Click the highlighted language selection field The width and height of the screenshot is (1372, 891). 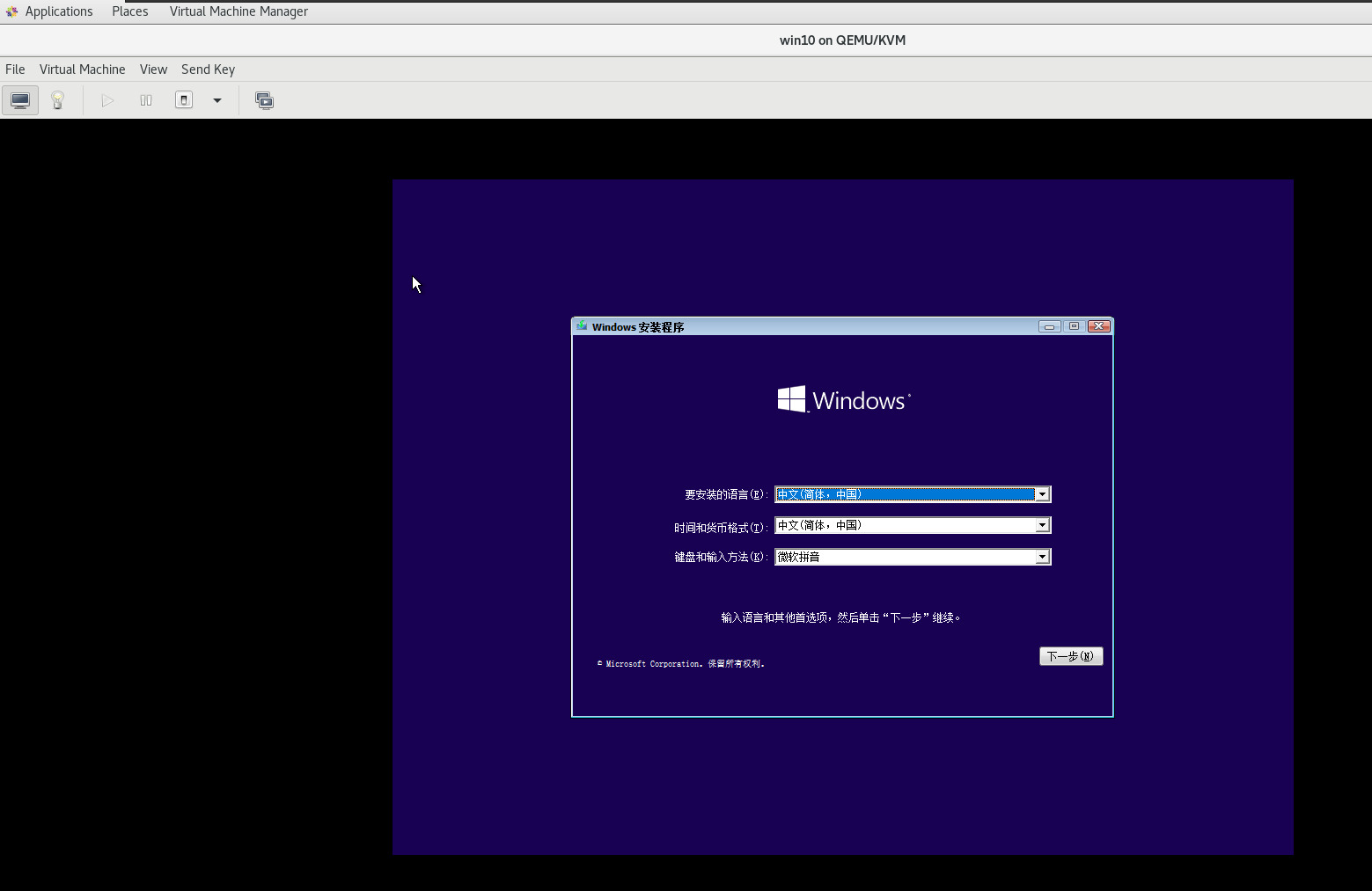(906, 494)
